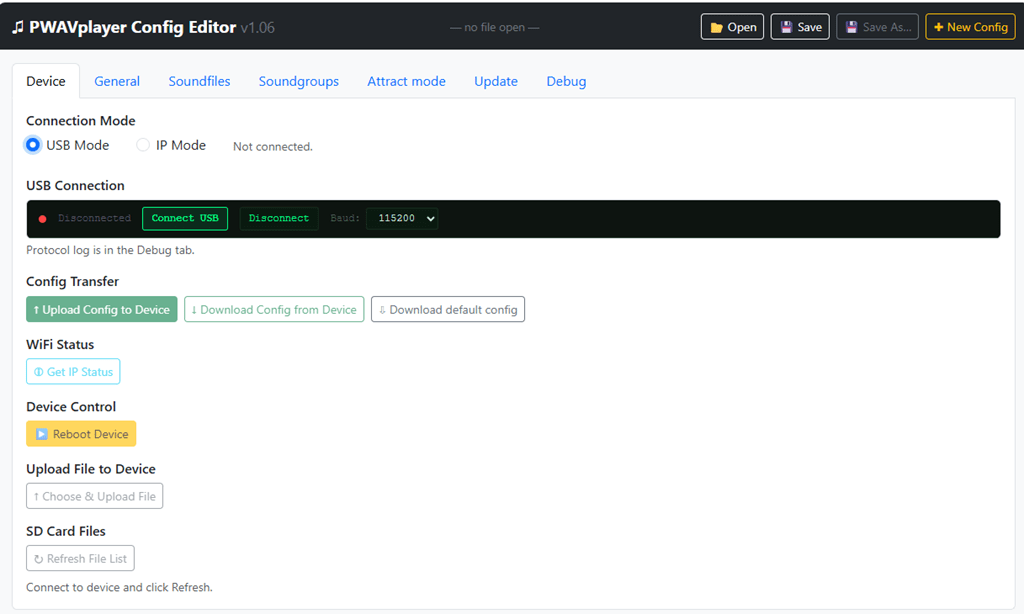Select IP Mode radio button
This screenshot has height=614, width=1024.
pos(143,145)
